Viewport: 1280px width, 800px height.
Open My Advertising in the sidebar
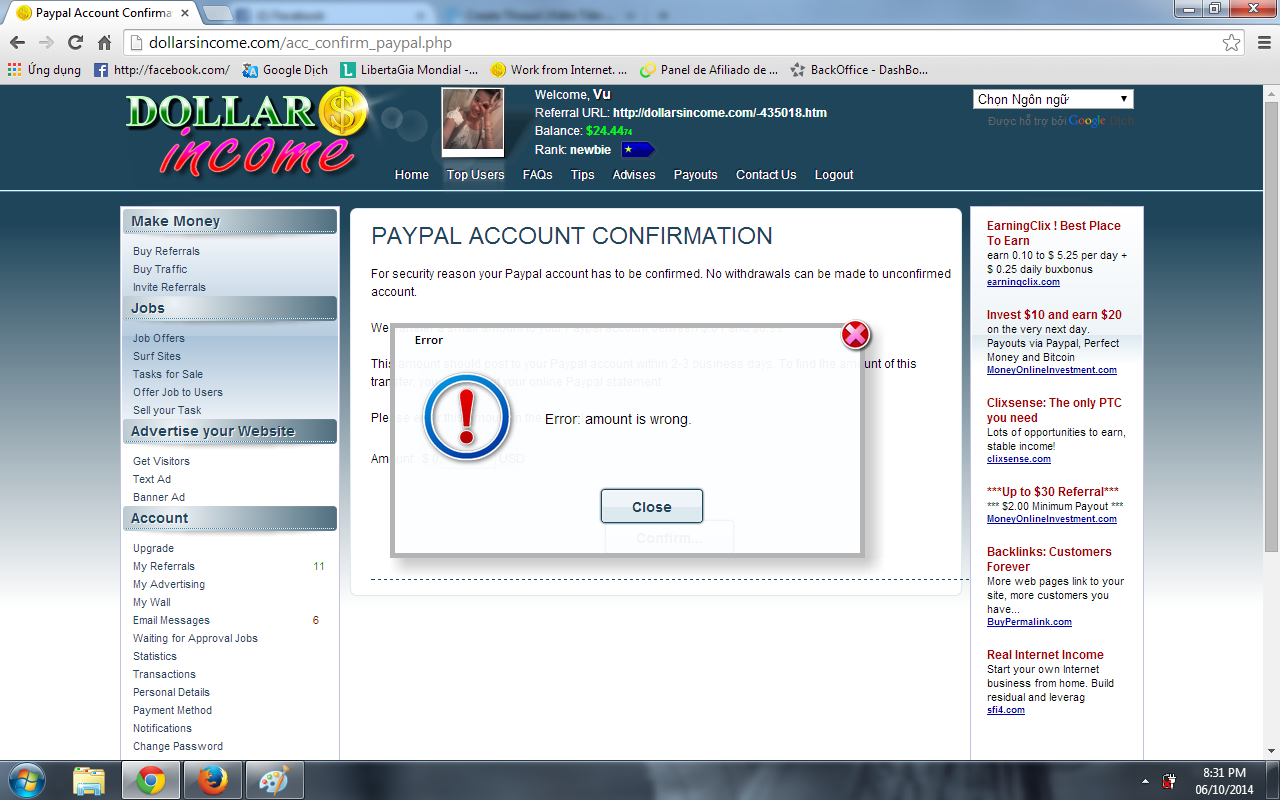pyautogui.click(x=169, y=584)
